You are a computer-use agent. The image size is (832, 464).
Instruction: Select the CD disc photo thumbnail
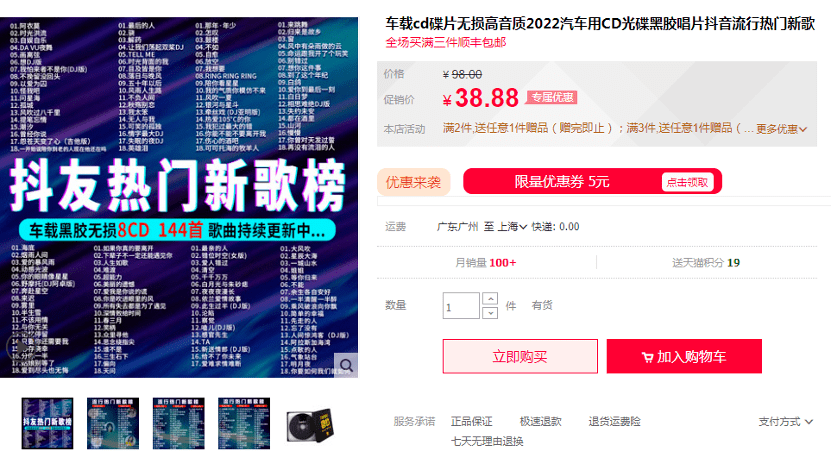click(x=310, y=425)
